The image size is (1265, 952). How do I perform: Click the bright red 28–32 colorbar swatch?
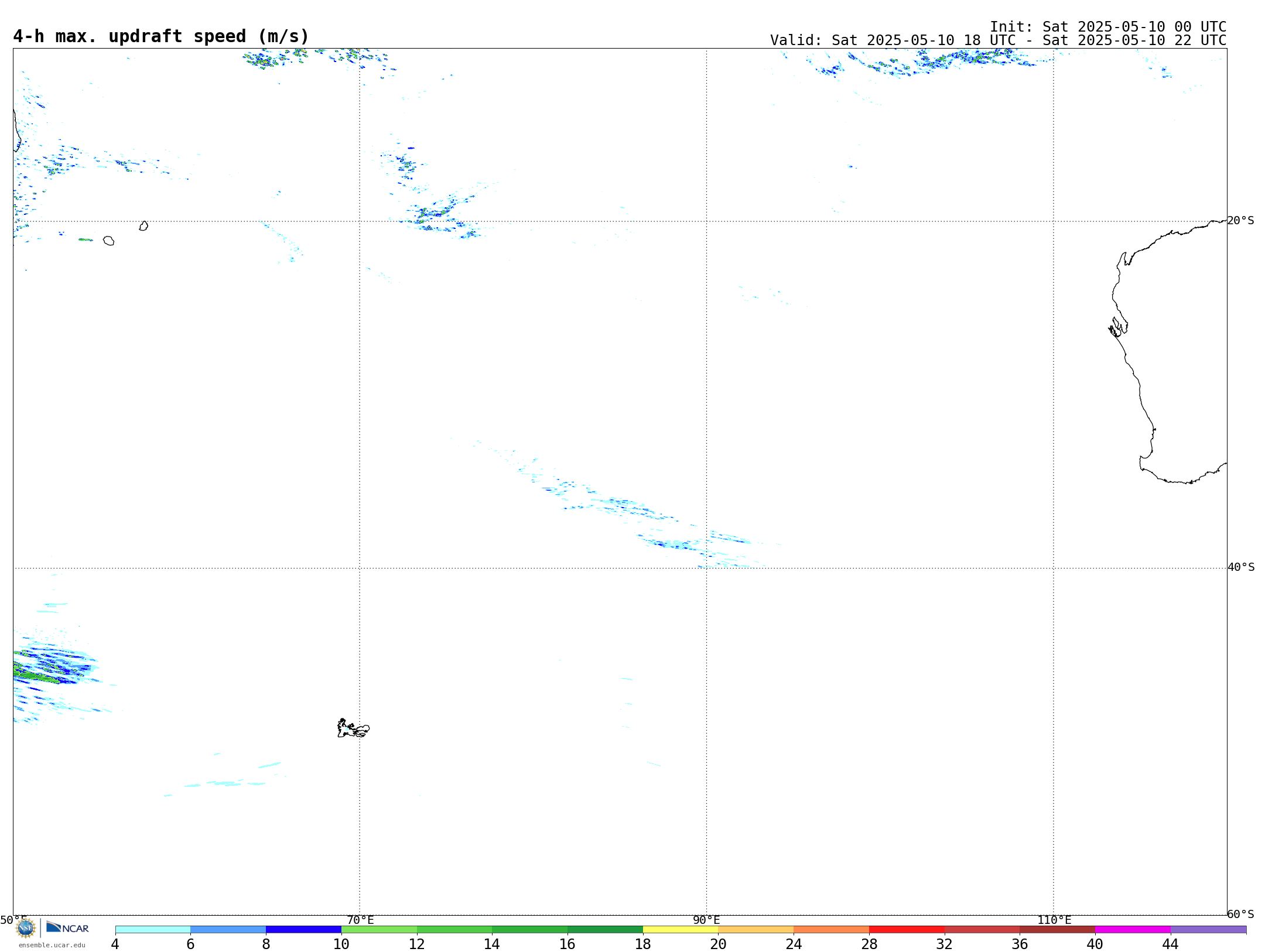point(907,929)
